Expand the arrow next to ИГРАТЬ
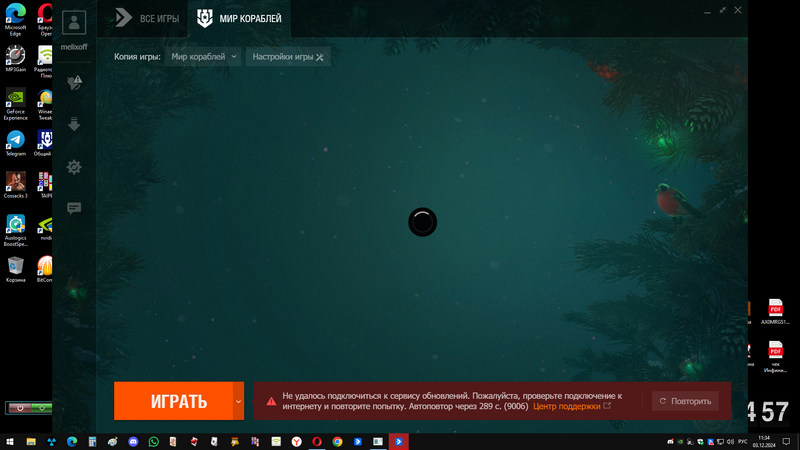 coord(238,401)
